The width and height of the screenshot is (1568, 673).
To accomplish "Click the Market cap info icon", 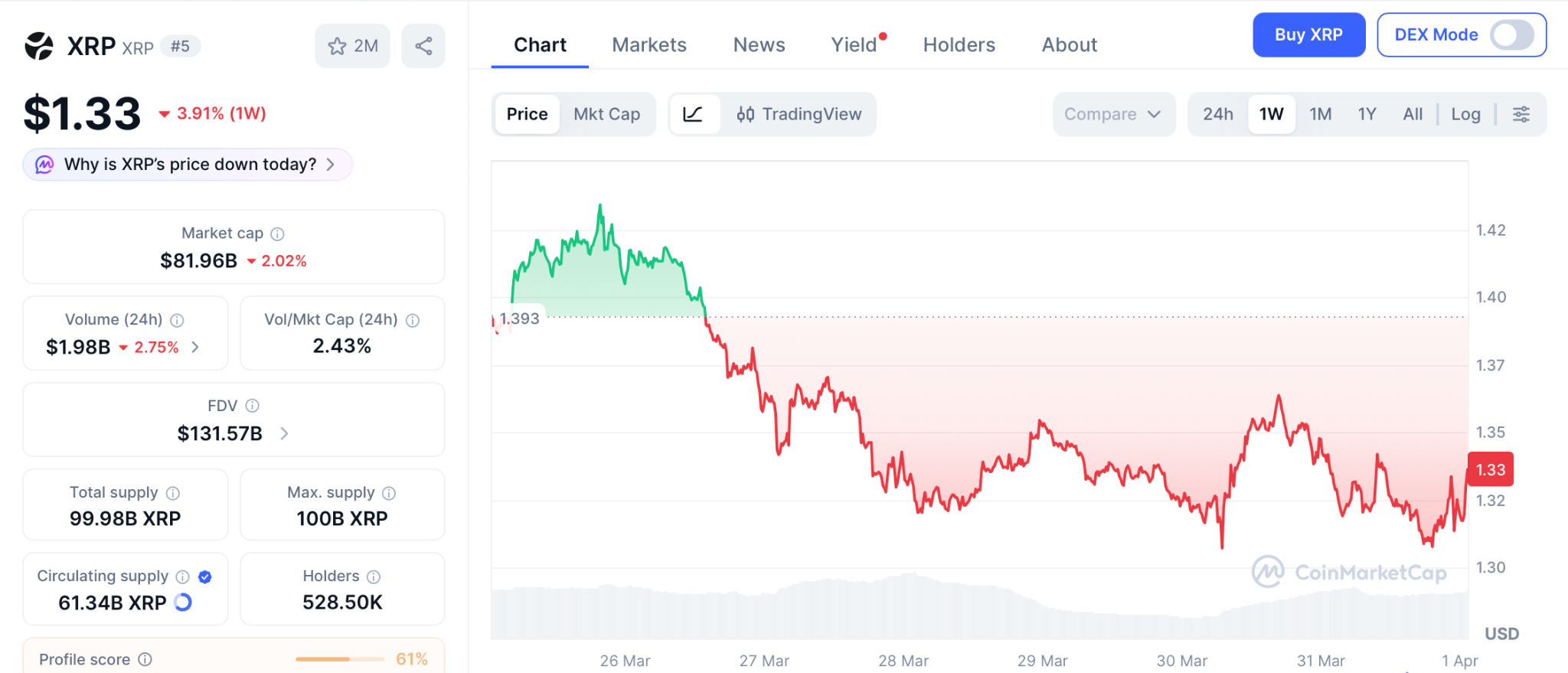I will click(x=278, y=234).
